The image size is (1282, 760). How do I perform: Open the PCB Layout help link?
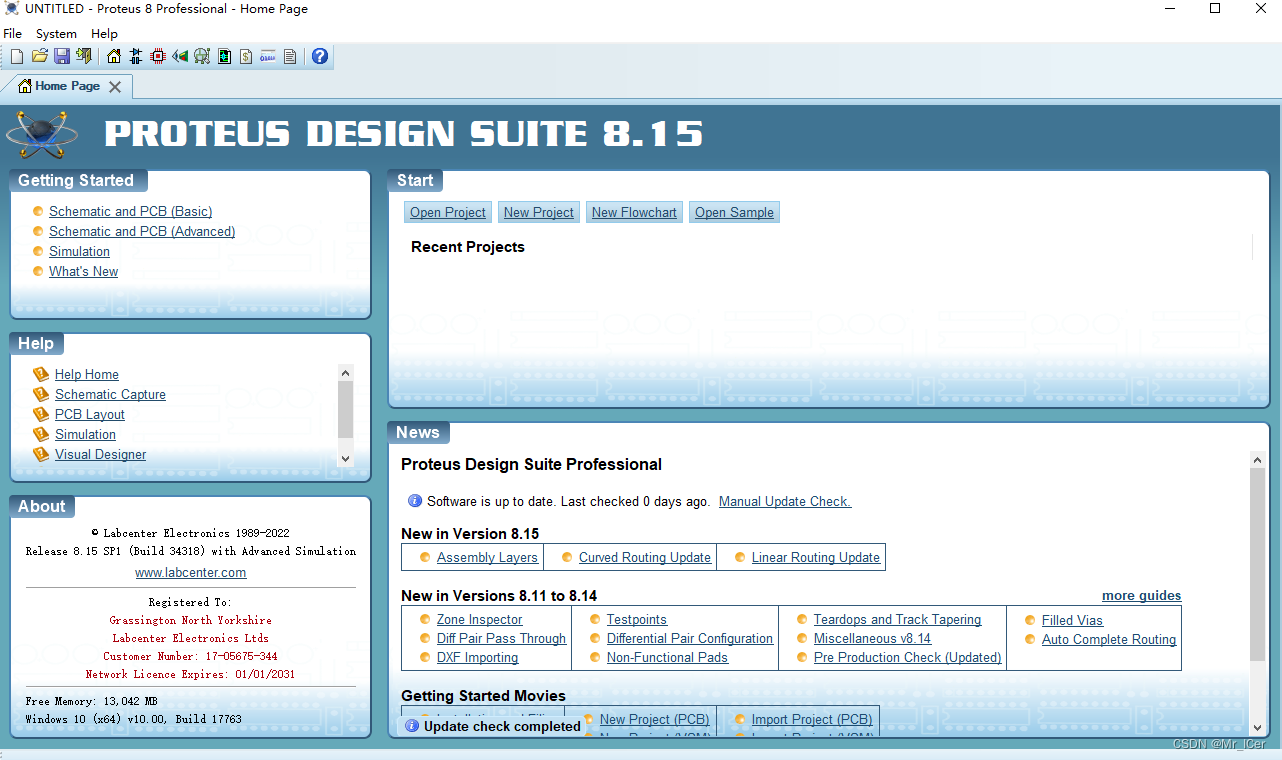coord(90,414)
